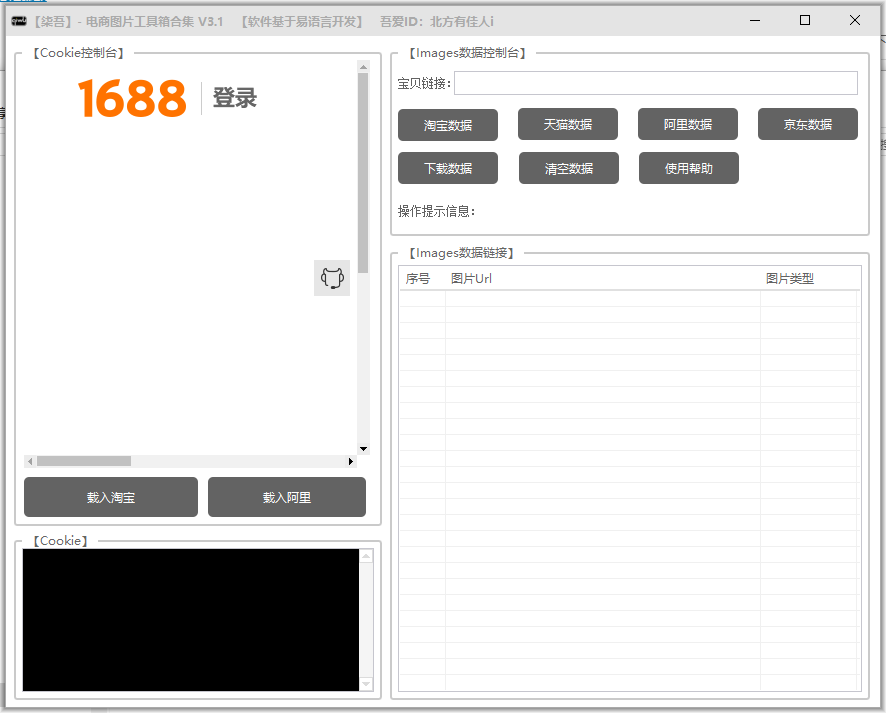Image resolution: width=886 pixels, height=713 pixels.
Task: Click the 图片Url column header
Action: click(x=471, y=278)
